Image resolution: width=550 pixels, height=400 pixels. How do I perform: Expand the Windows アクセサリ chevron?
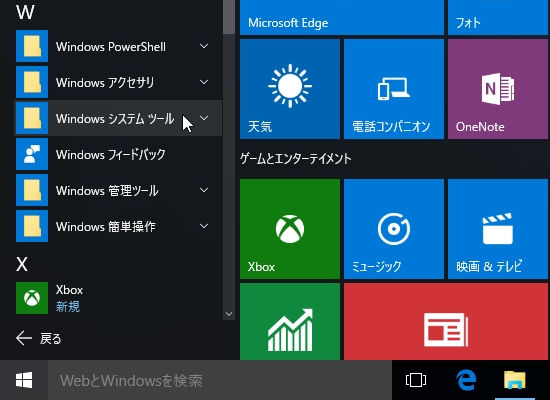pos(204,82)
